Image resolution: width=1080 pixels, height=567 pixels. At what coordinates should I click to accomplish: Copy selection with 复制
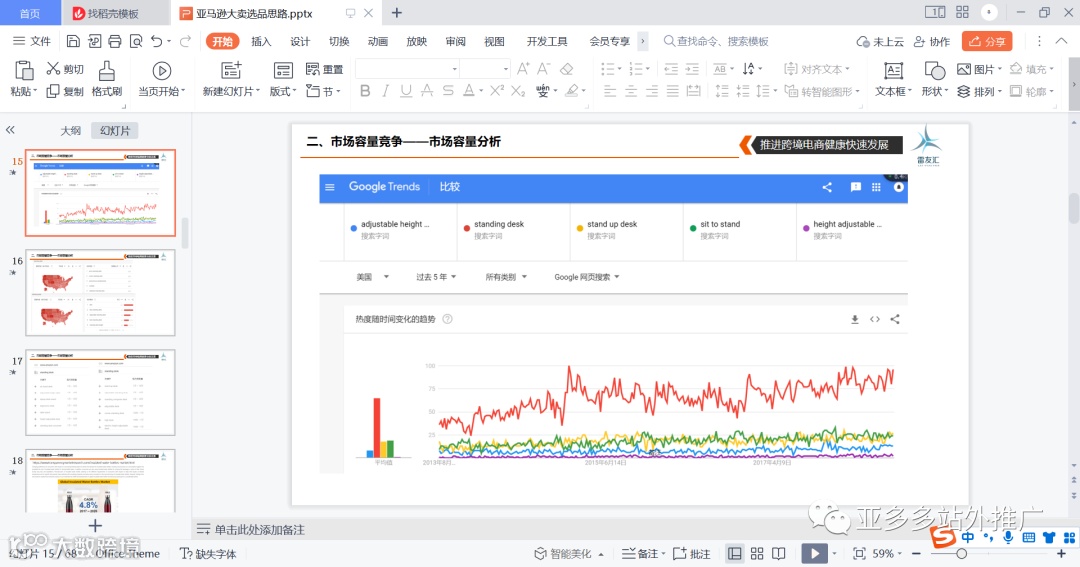(65, 91)
